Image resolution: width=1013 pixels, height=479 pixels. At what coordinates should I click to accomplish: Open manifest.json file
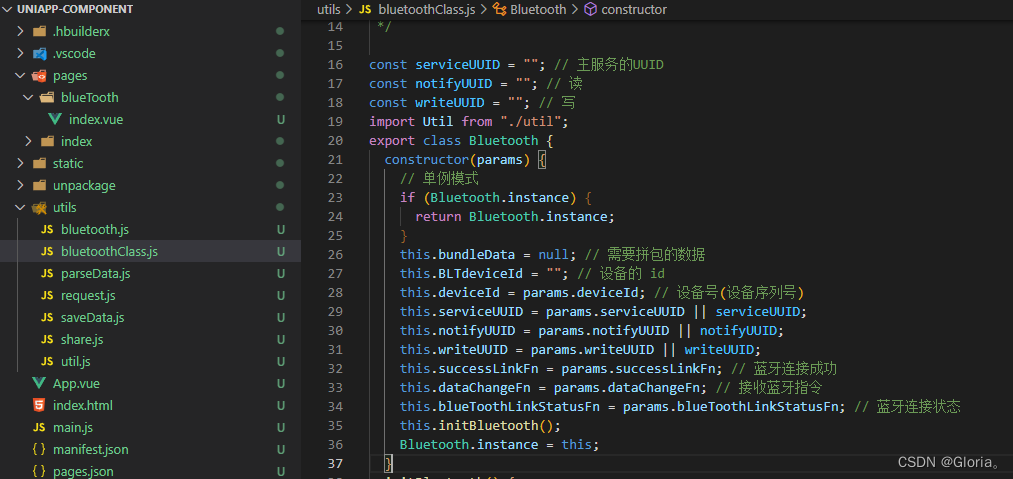point(91,449)
